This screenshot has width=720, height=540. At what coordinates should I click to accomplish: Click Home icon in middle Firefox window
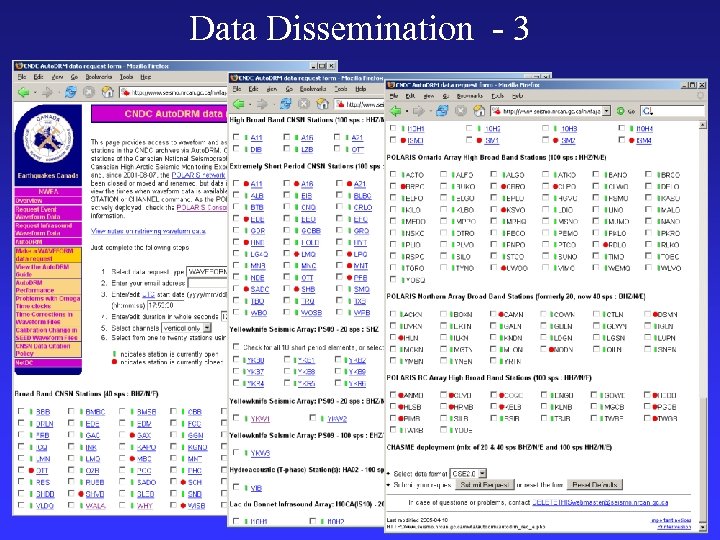pos(322,104)
